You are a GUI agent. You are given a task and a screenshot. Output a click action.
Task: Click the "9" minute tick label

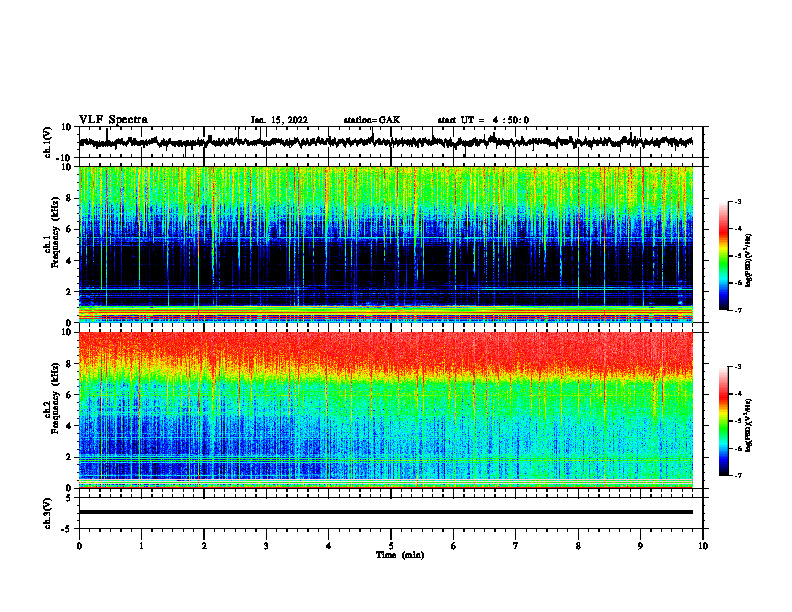tap(640, 546)
